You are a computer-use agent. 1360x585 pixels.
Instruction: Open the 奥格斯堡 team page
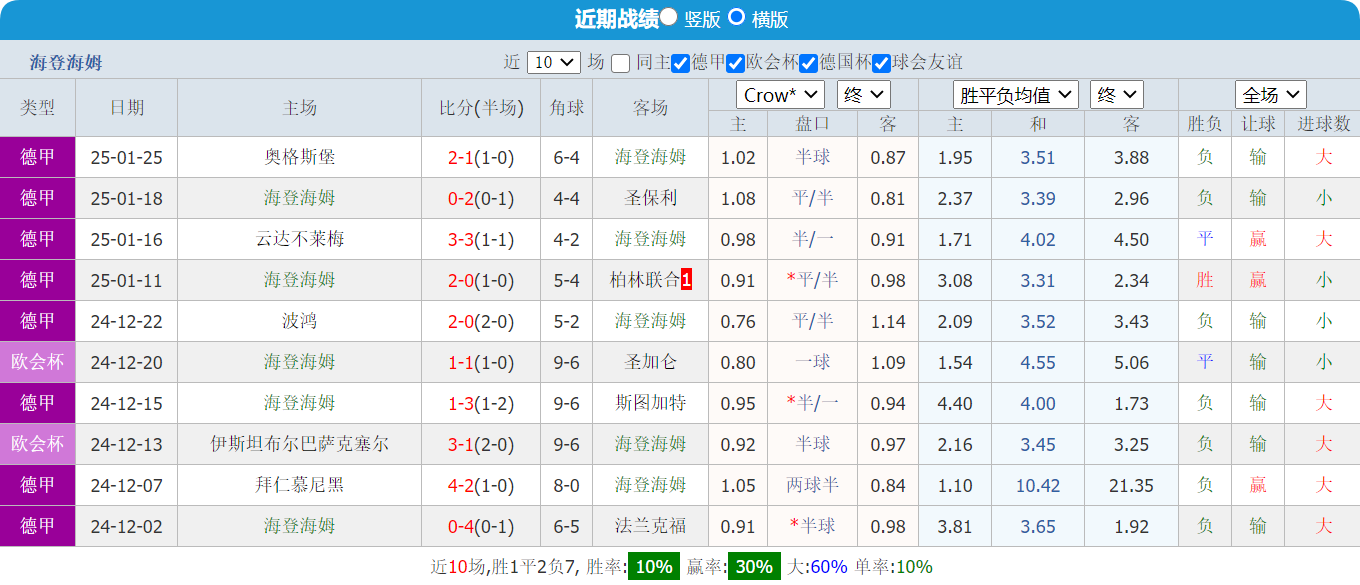coord(302,157)
